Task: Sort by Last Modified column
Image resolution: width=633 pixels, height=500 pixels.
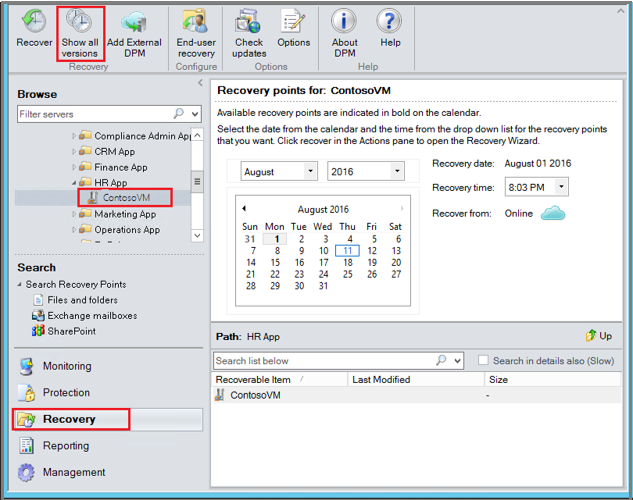Action: pyautogui.click(x=416, y=379)
